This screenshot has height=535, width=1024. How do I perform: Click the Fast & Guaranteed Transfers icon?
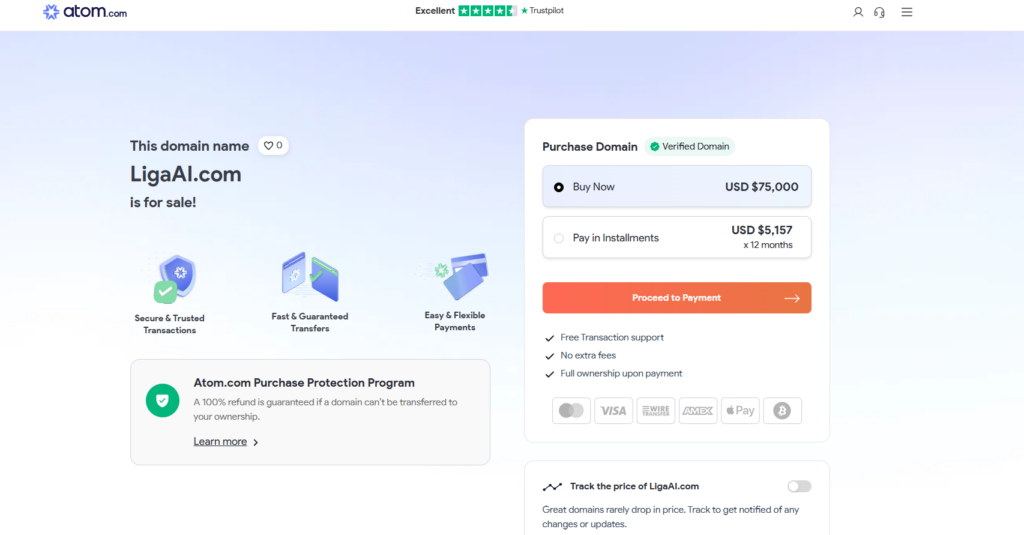[x=310, y=277]
